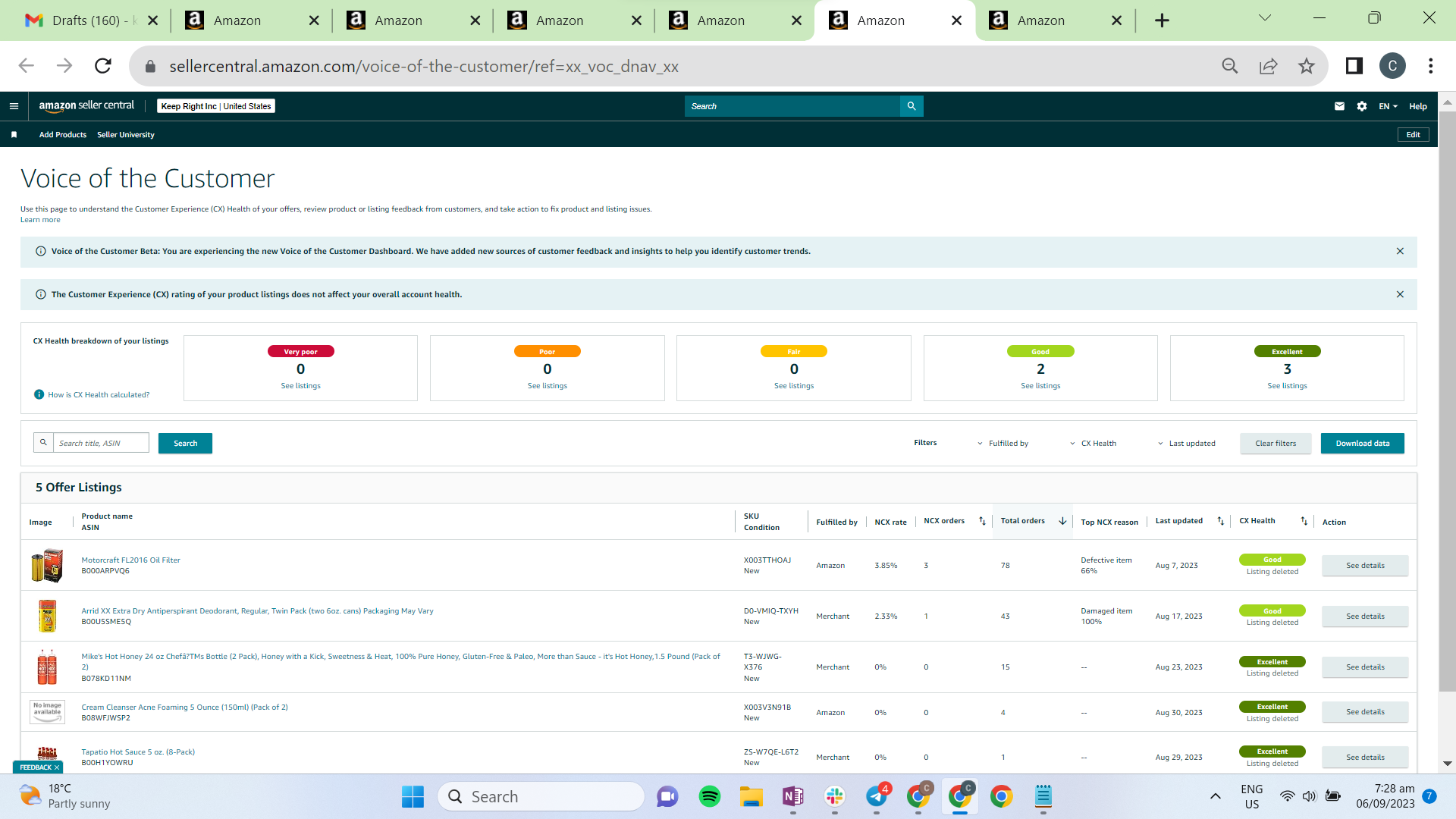
Task: Dismiss the CX rating account health banner
Action: tap(1400, 294)
